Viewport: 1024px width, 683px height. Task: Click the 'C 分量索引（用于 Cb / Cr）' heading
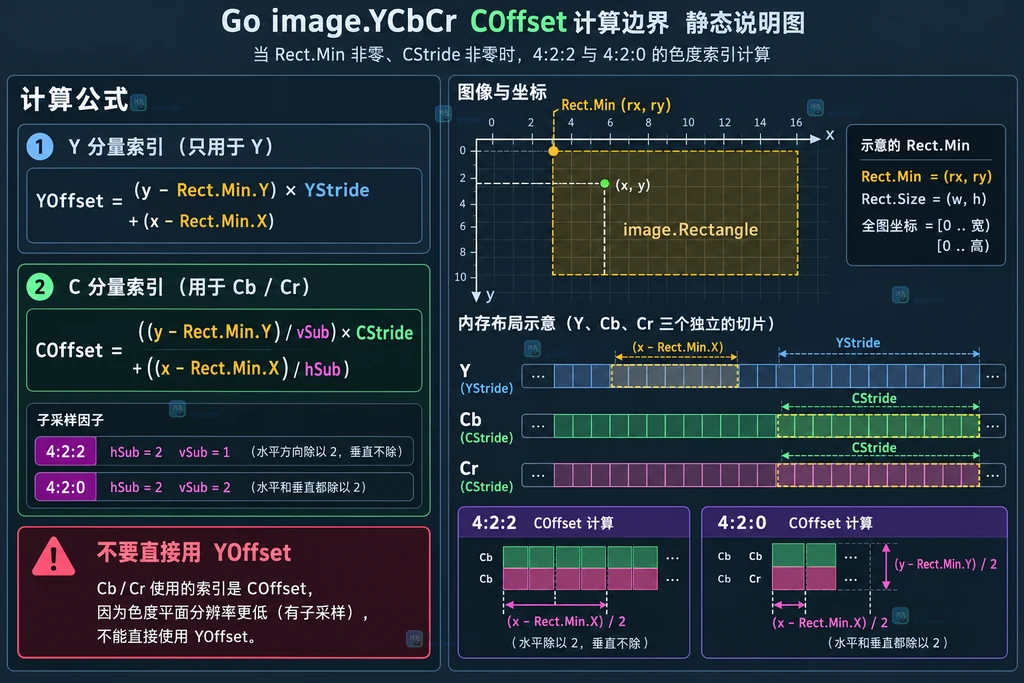pos(189,287)
